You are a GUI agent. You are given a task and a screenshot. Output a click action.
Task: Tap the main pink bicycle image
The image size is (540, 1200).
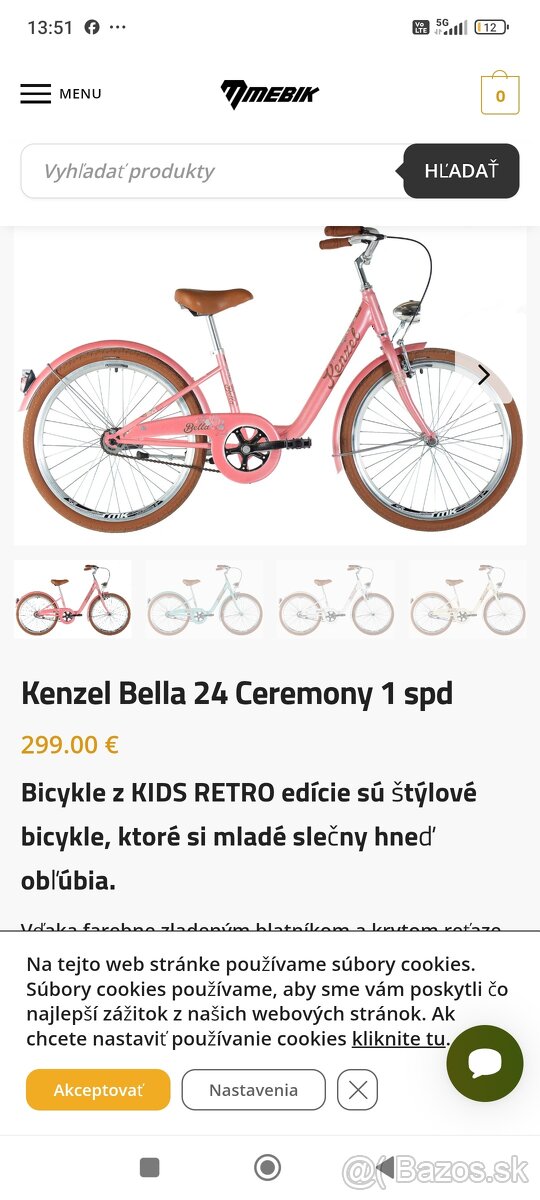click(270, 385)
